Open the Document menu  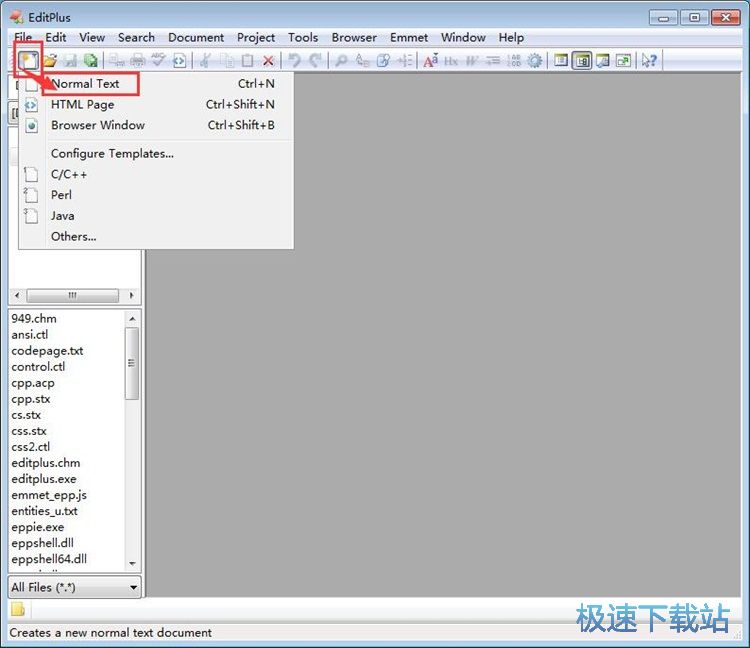coord(196,37)
